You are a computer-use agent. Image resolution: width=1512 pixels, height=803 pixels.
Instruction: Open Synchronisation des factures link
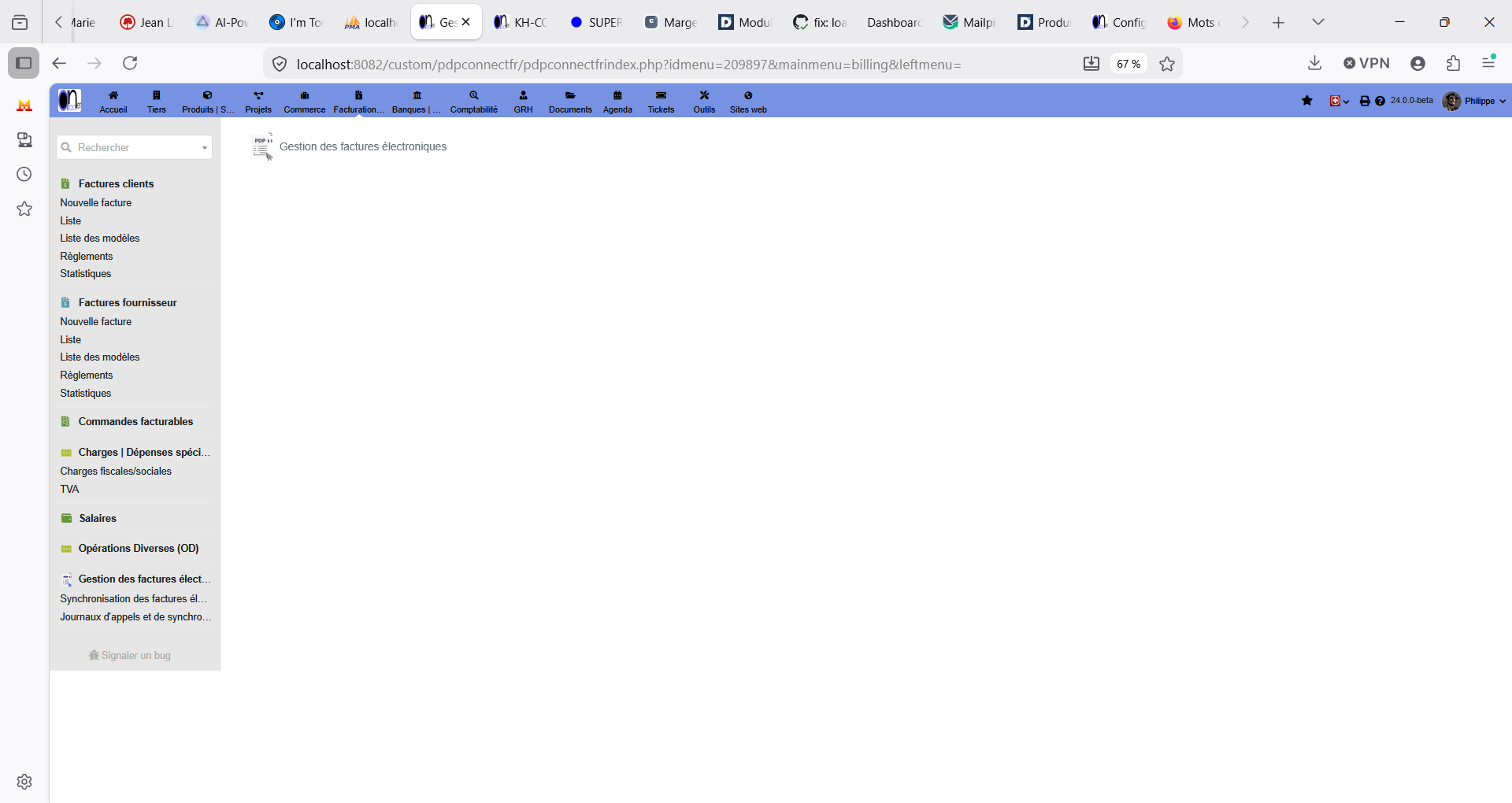(133, 599)
